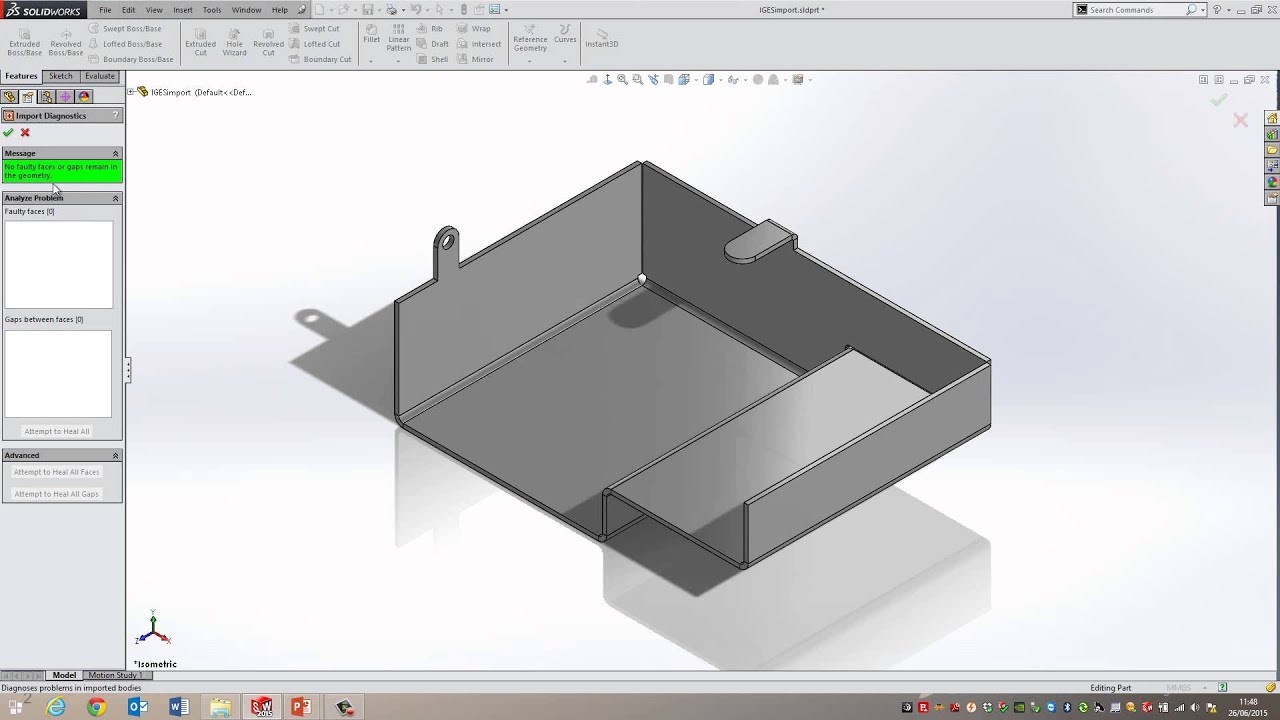Open the Reference Geometry dropdown arrow

(x=530, y=61)
